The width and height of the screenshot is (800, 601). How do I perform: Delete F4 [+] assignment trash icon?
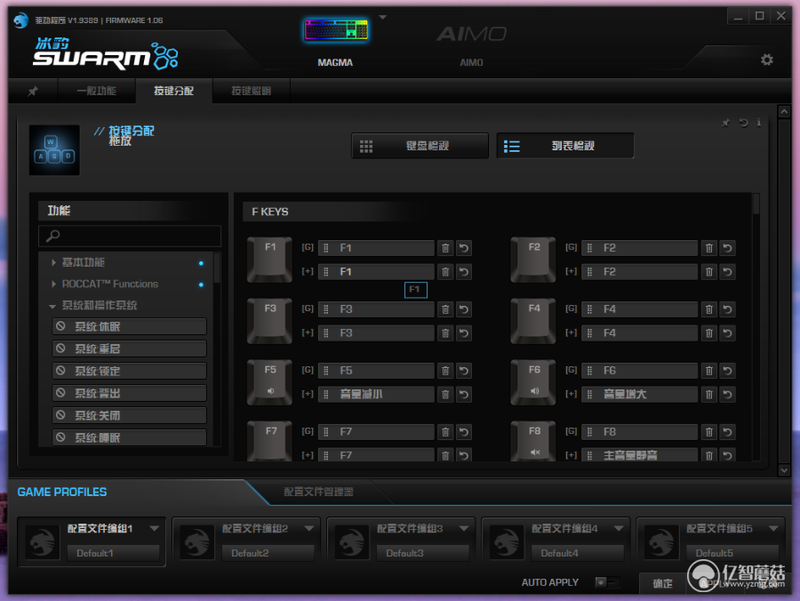pos(709,333)
